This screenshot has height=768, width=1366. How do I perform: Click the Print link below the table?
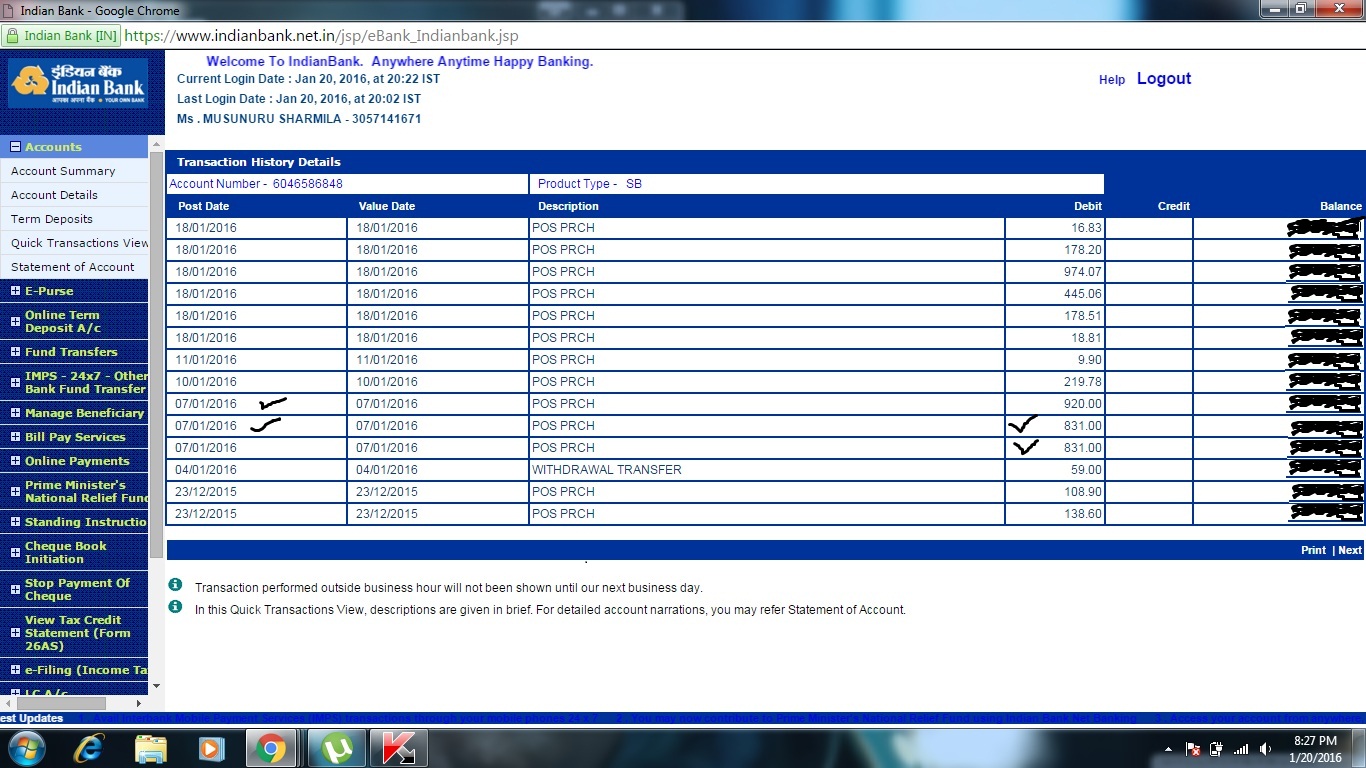pos(1313,550)
